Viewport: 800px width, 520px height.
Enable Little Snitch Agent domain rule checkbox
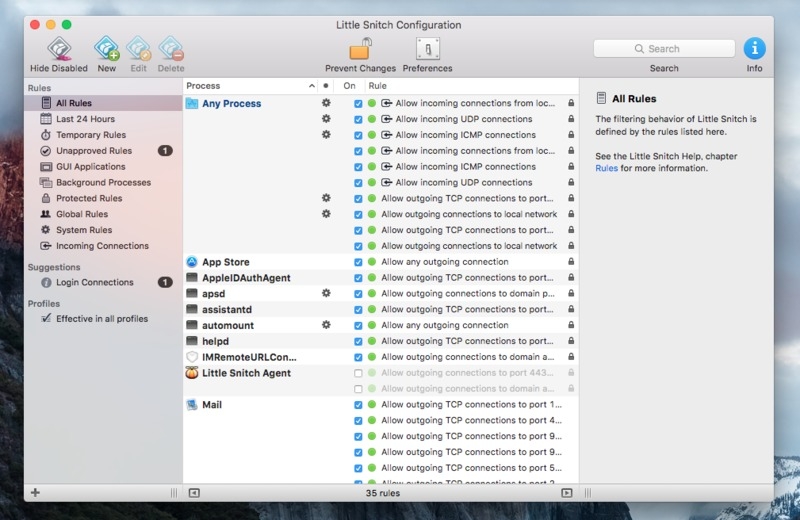click(358, 389)
